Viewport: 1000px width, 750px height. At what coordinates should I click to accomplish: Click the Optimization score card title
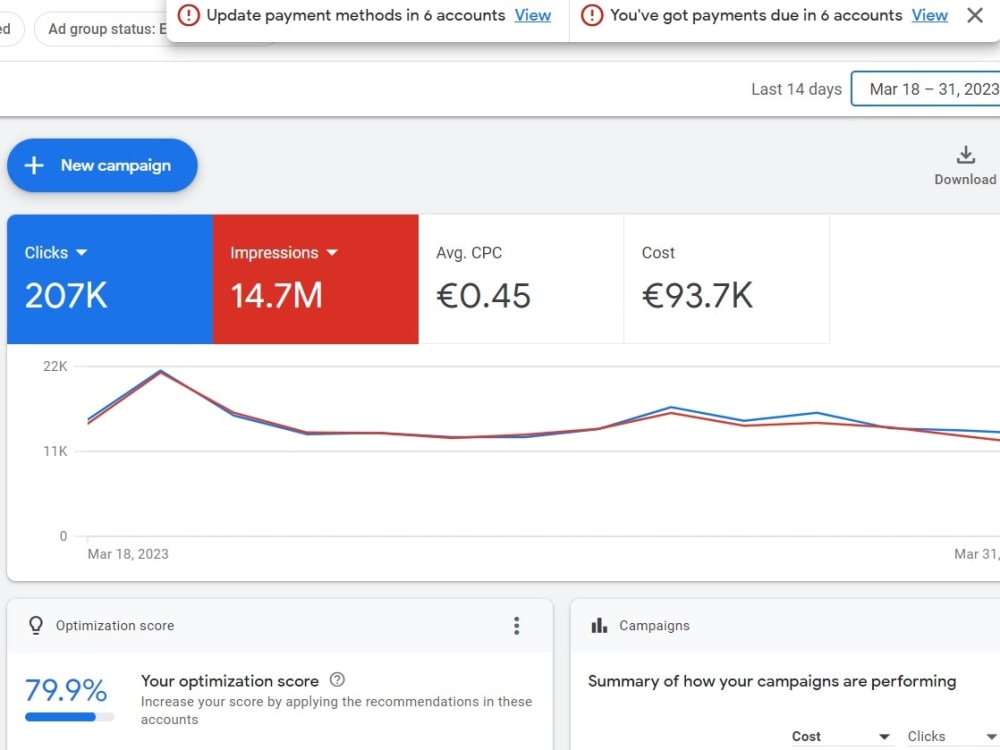[x=115, y=626]
